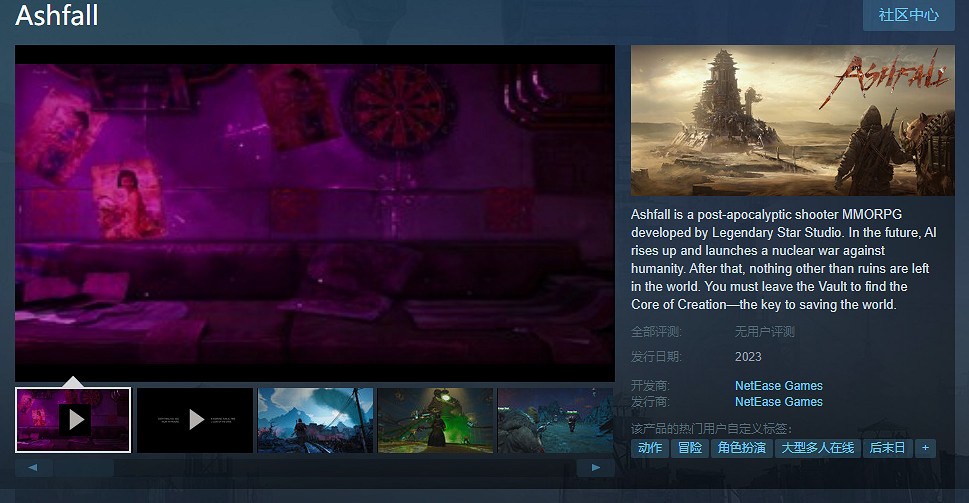Select the 冒险 tag
This screenshot has width=969, height=503.
point(690,448)
